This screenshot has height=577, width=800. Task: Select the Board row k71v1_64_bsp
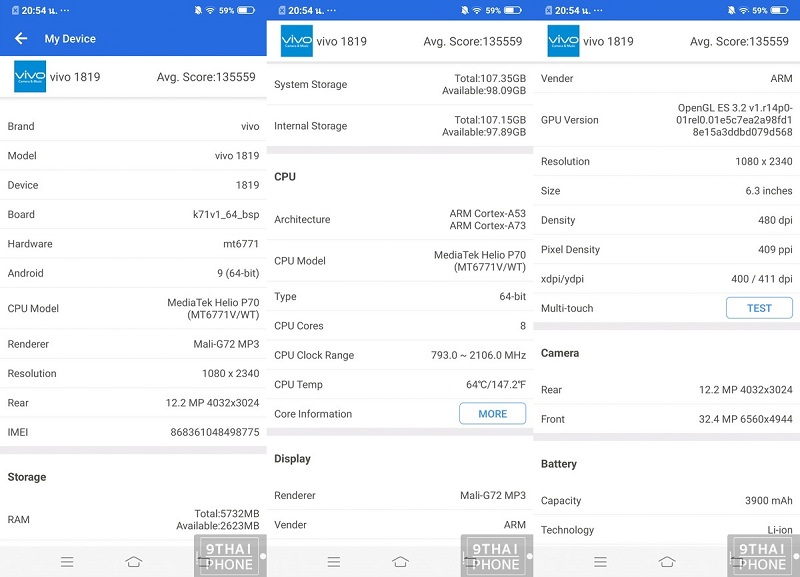click(133, 214)
